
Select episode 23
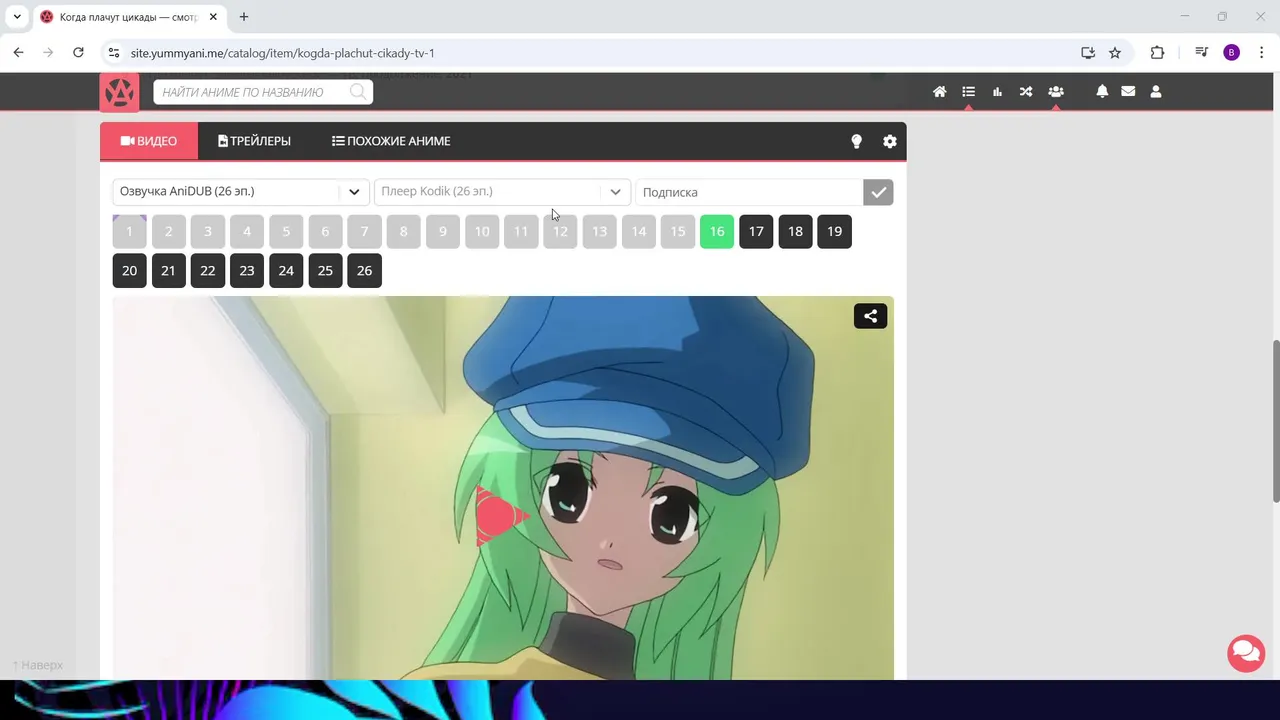click(247, 270)
